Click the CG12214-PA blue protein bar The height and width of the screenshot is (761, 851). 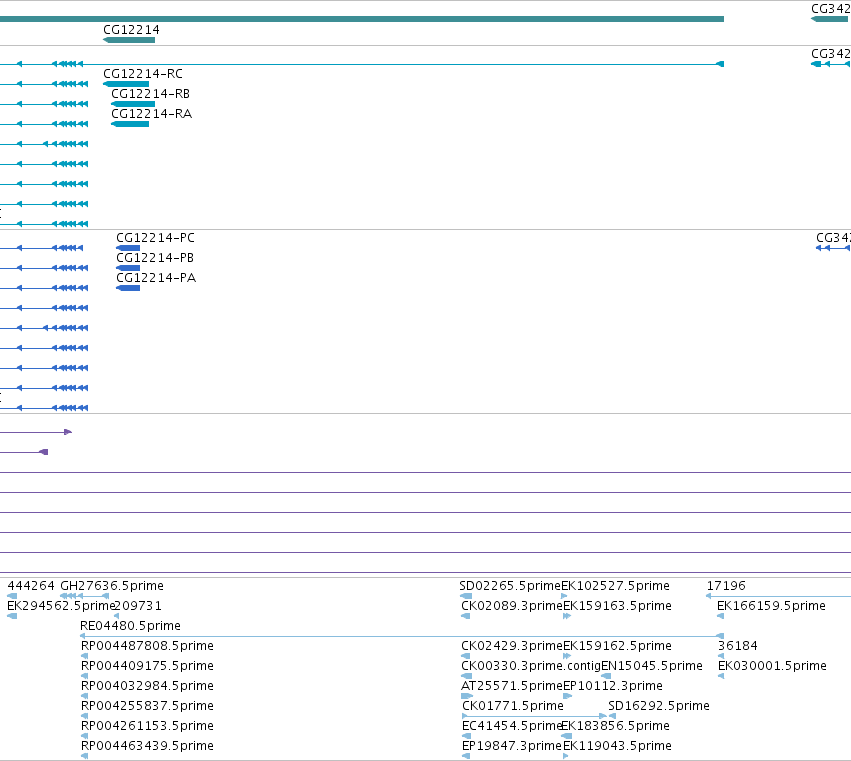click(128, 288)
